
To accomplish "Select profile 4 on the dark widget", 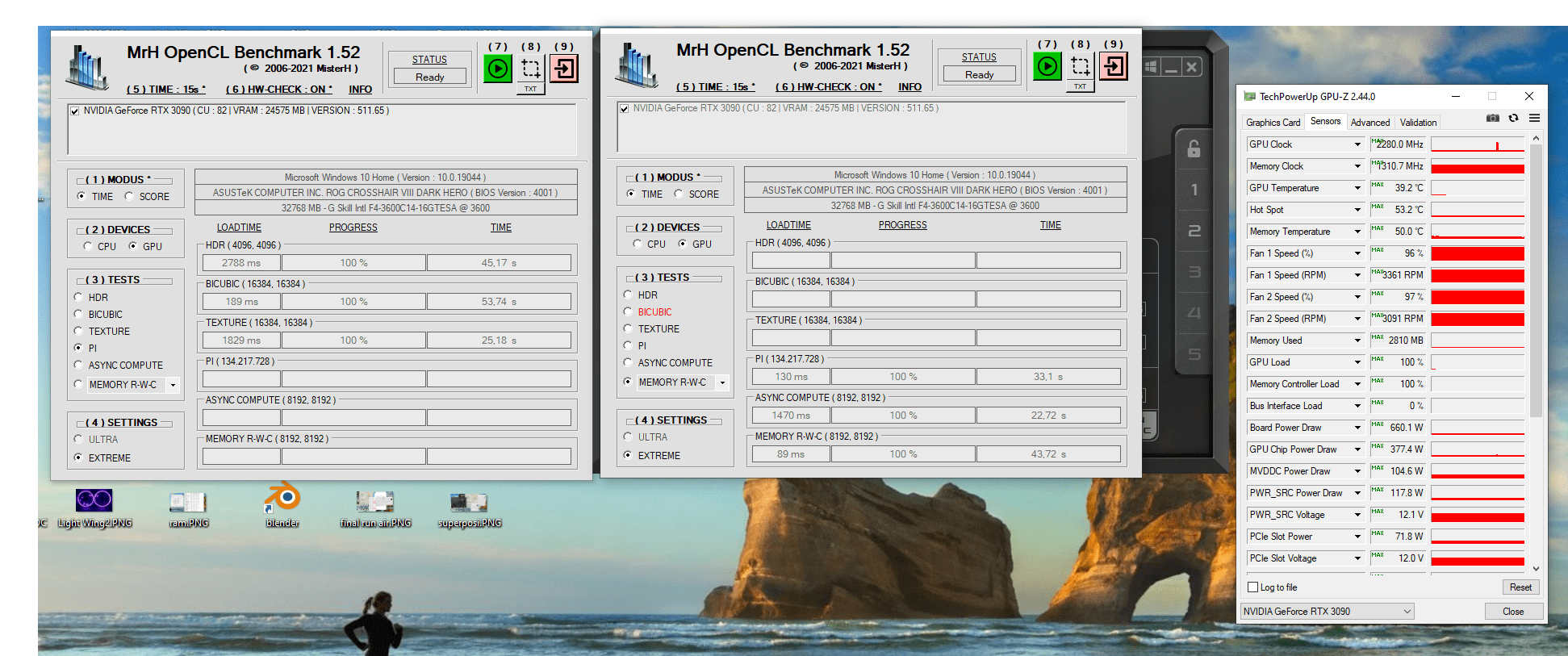I will point(1194,313).
